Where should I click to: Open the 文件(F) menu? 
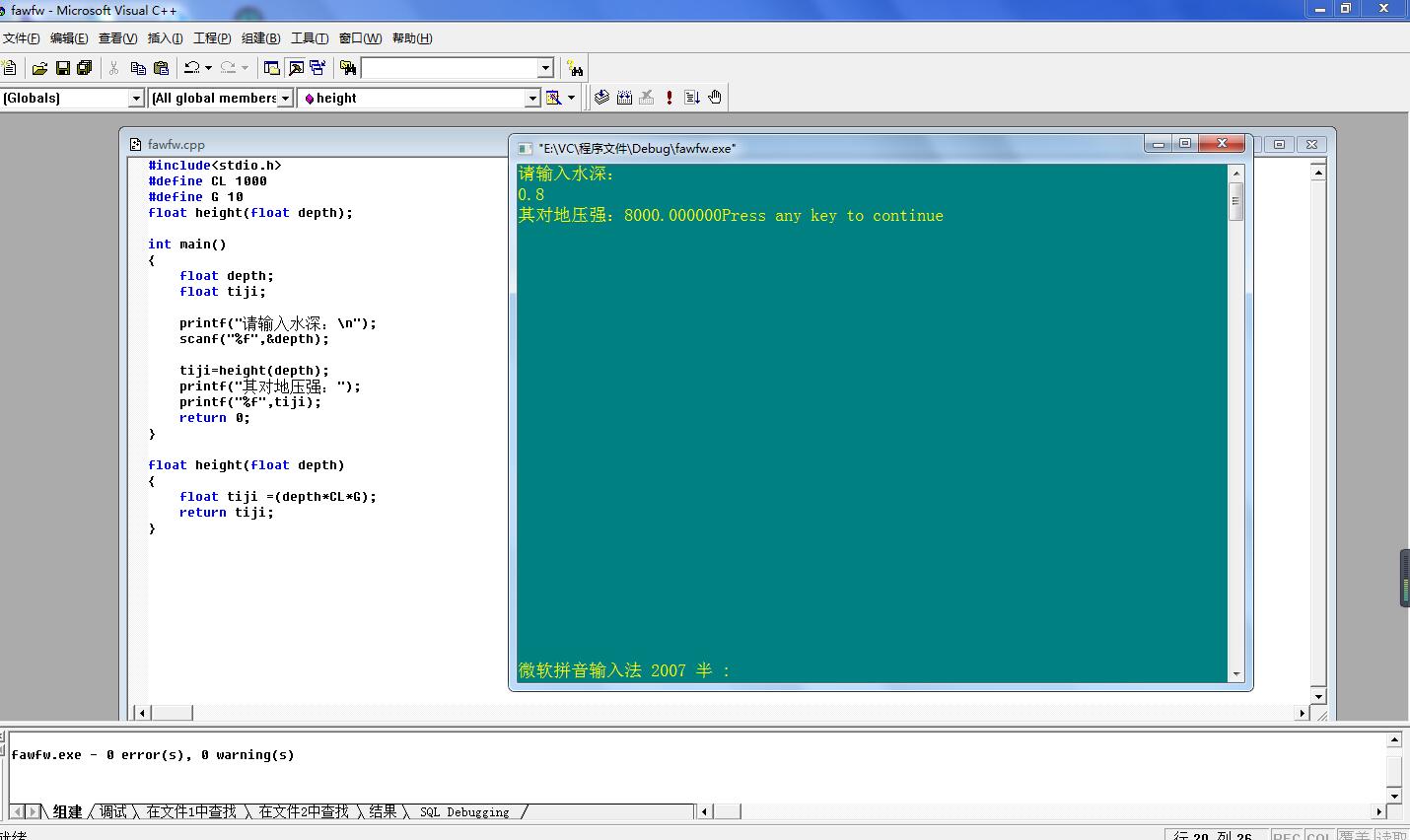coord(21,38)
